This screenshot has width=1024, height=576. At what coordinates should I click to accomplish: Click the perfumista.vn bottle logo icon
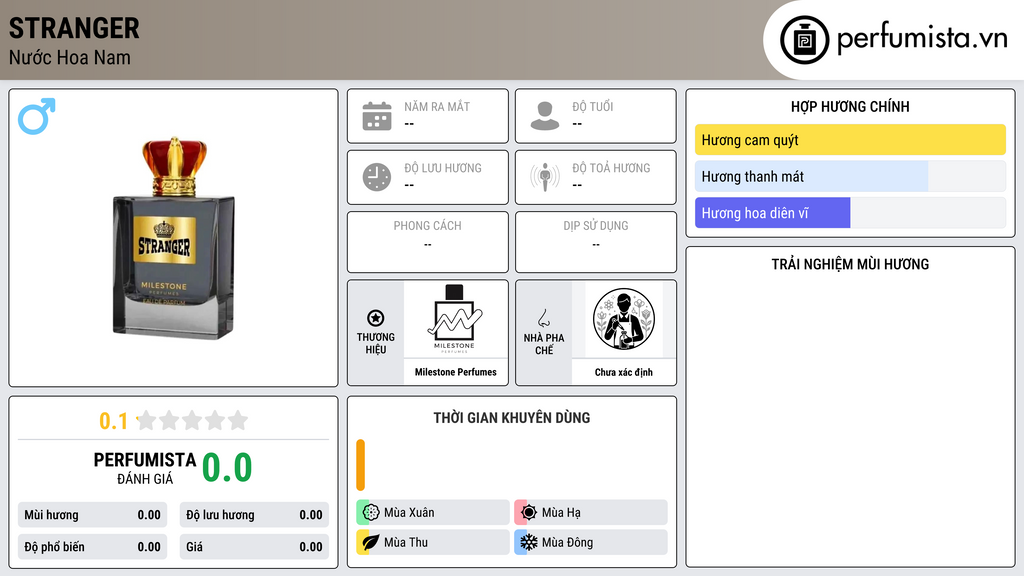pos(805,40)
